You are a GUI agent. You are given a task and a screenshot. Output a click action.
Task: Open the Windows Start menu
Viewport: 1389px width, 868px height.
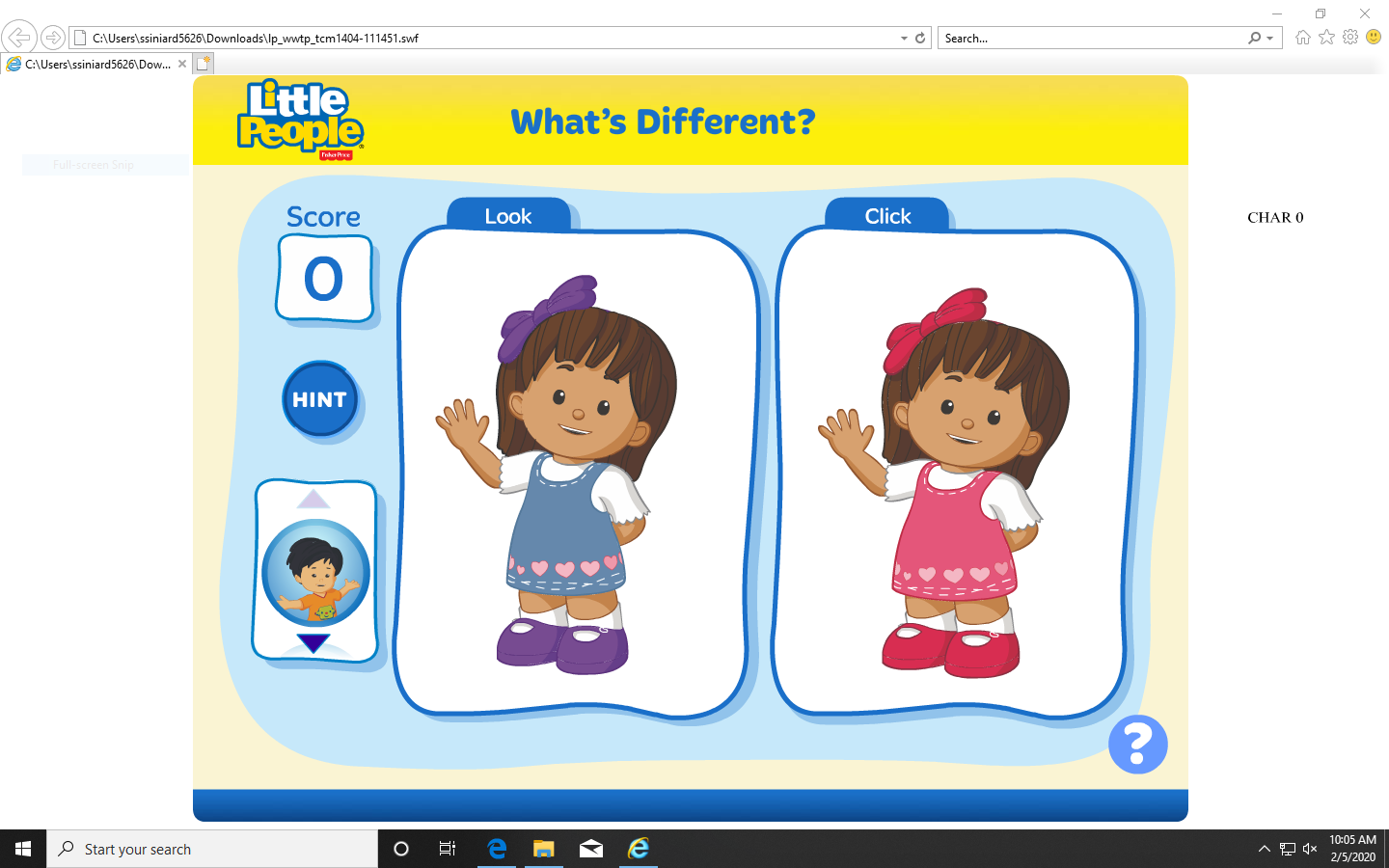(23, 849)
